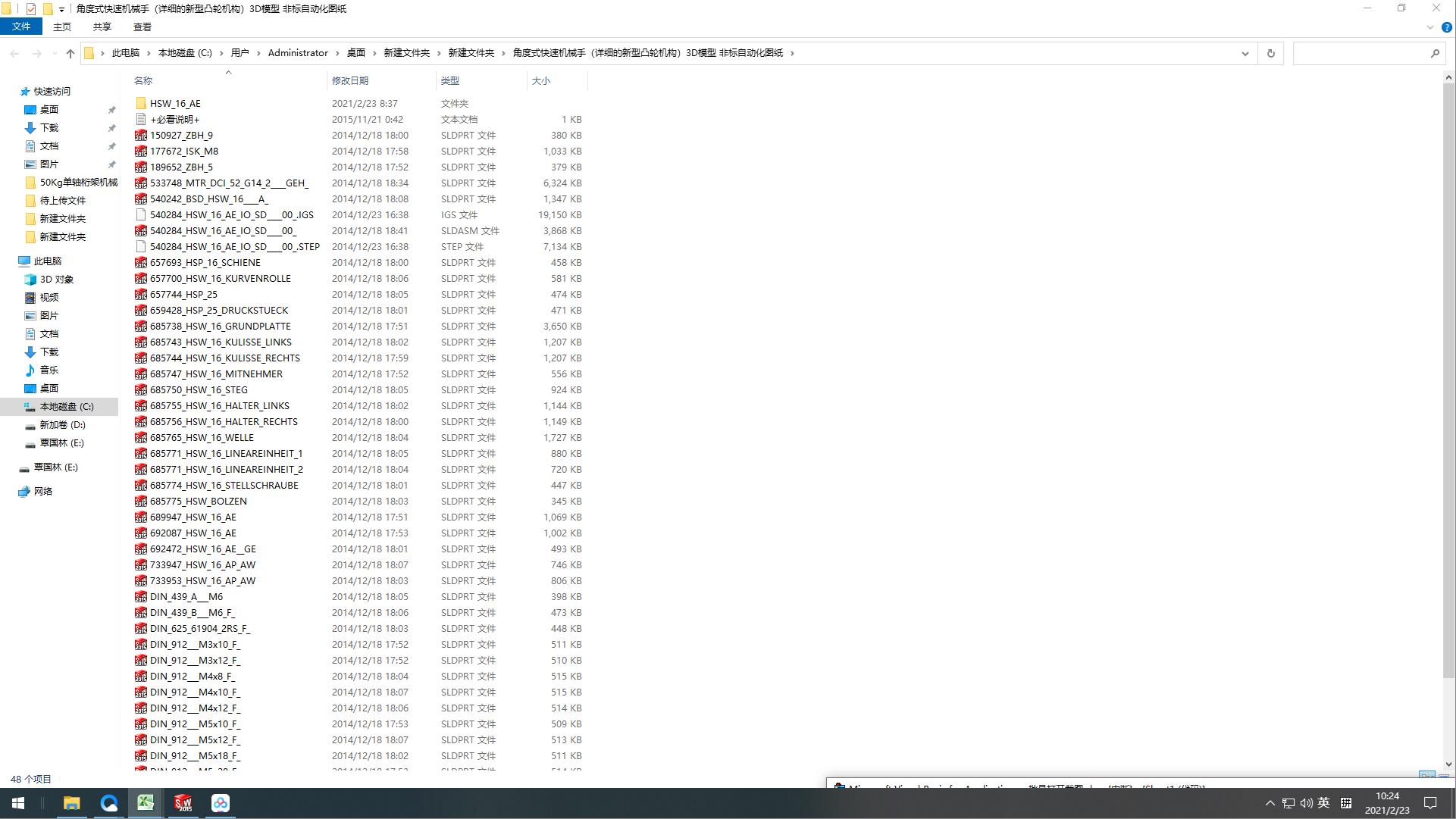Open the Customize Quick Access Toolbar dropdown
1456x819 pixels.
(61, 9)
